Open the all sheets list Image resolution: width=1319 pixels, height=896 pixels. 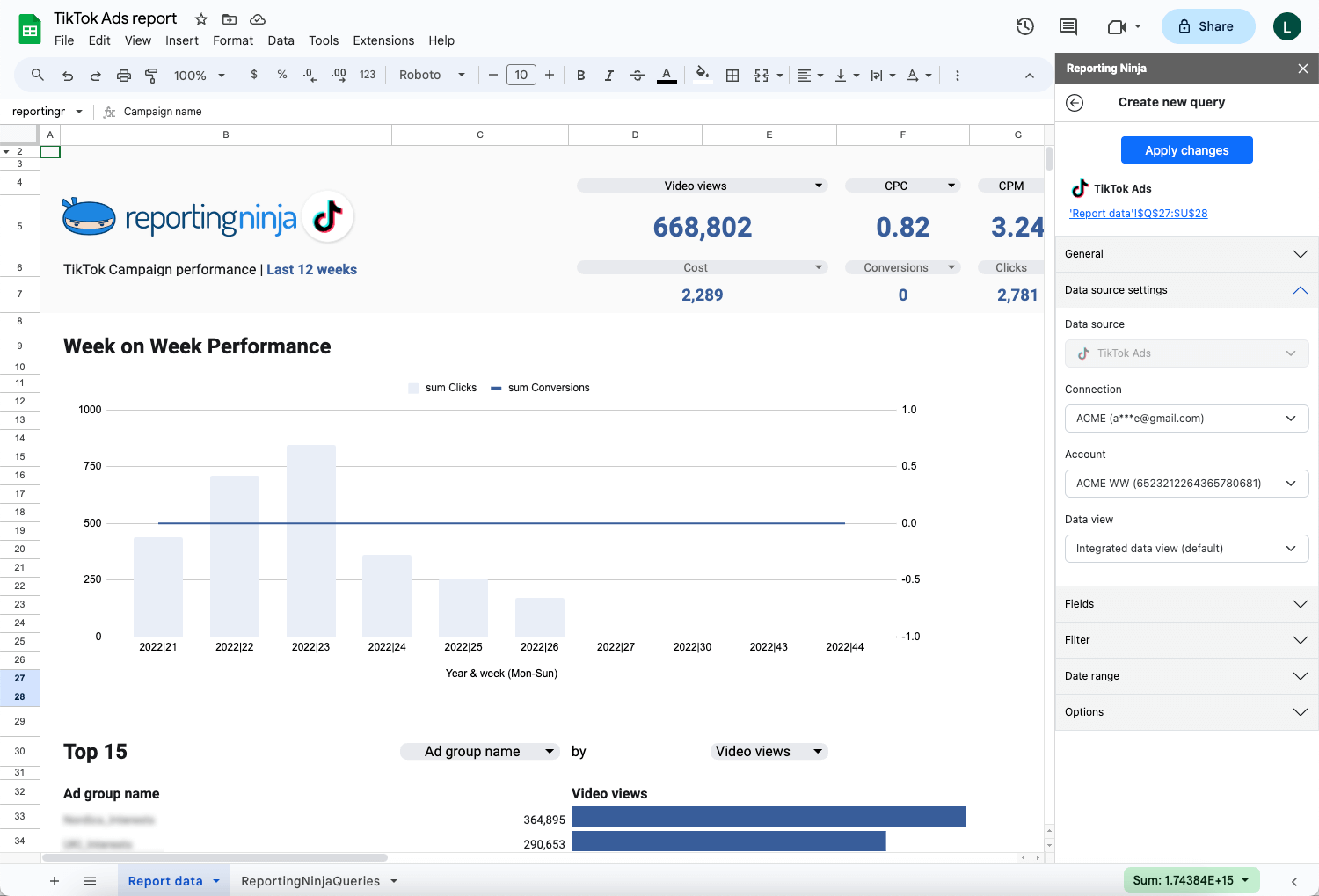coord(90,881)
